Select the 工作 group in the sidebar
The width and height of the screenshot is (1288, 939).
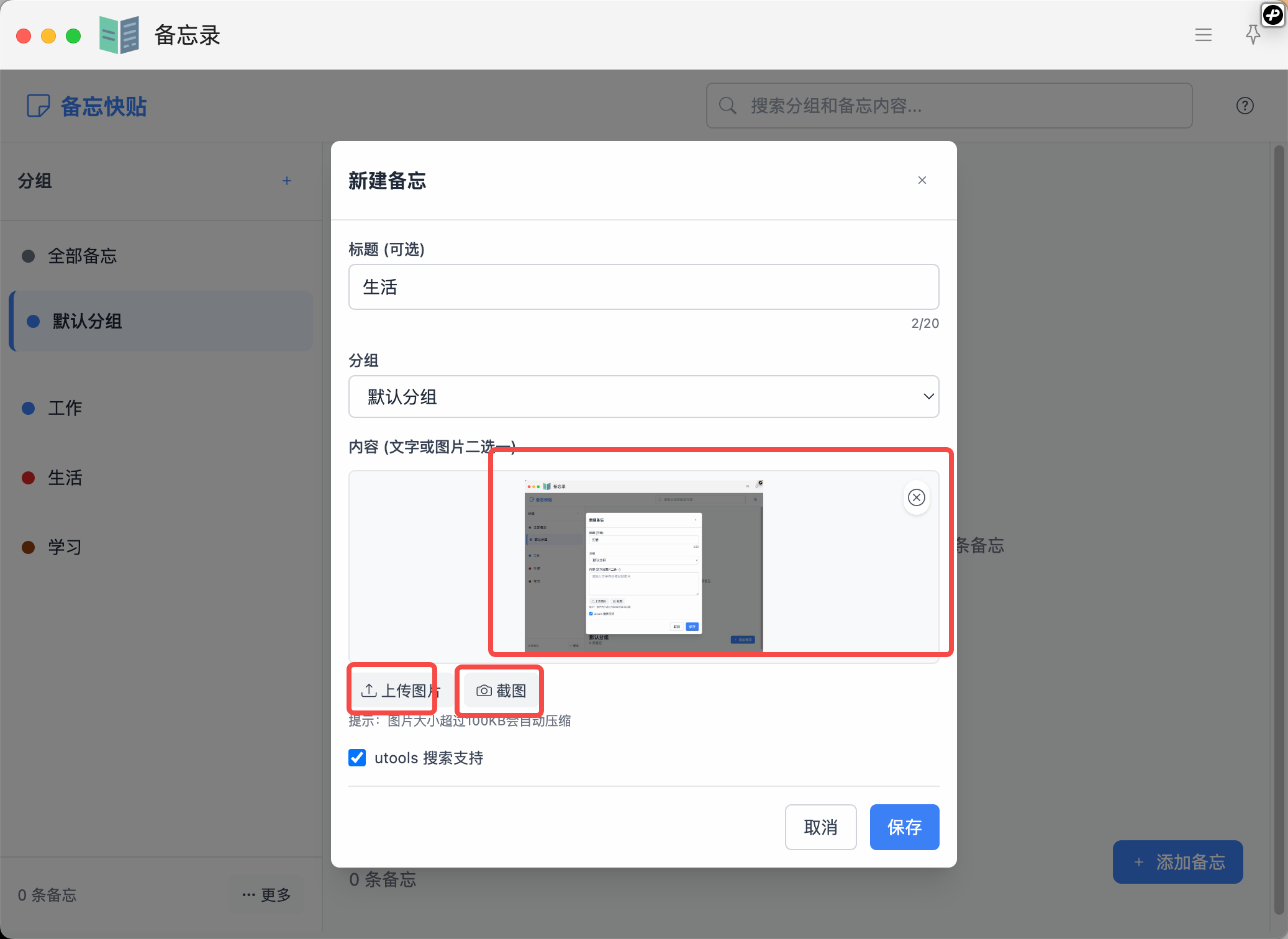tap(65, 408)
